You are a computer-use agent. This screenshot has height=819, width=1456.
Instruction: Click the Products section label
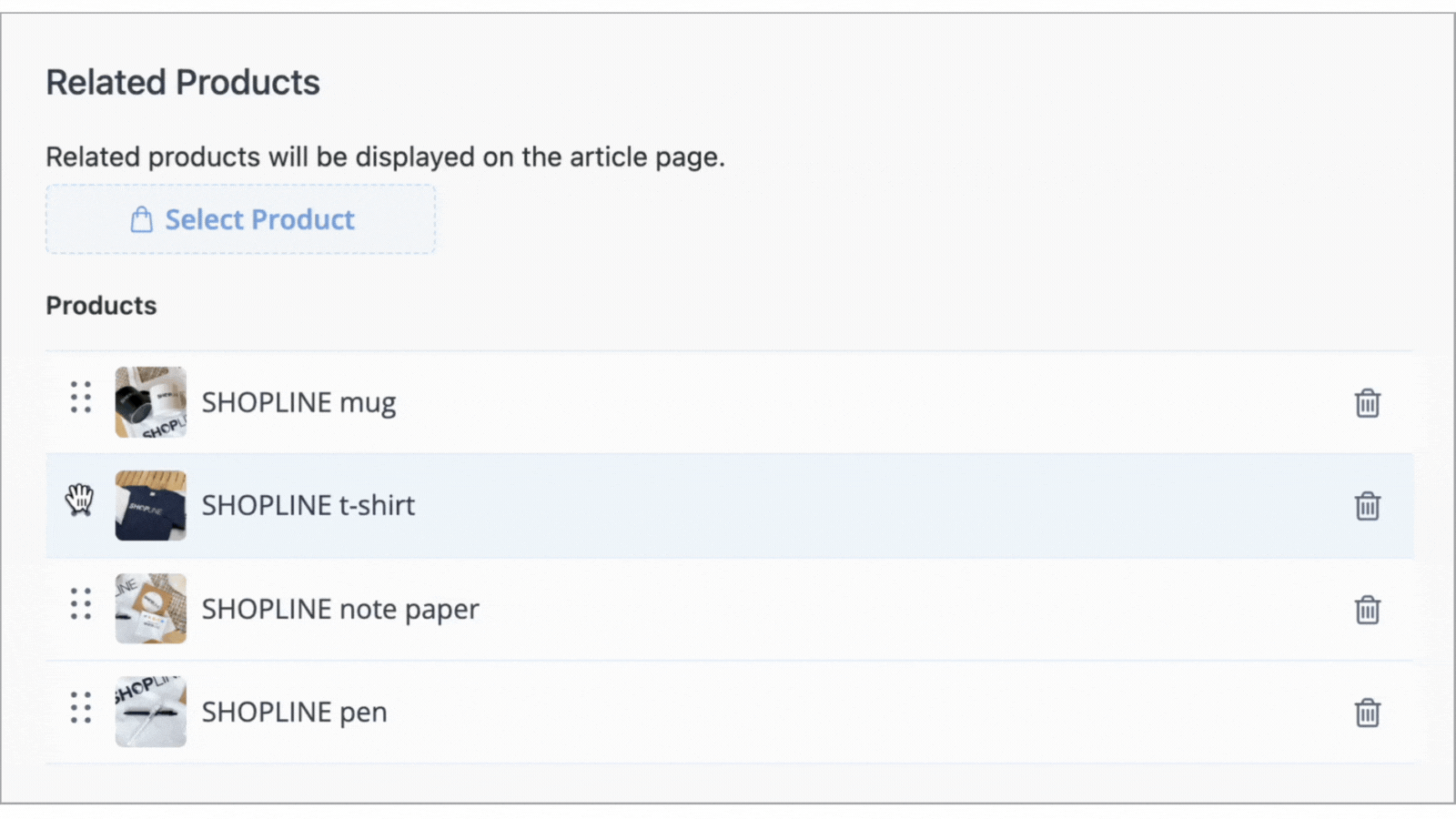101,306
